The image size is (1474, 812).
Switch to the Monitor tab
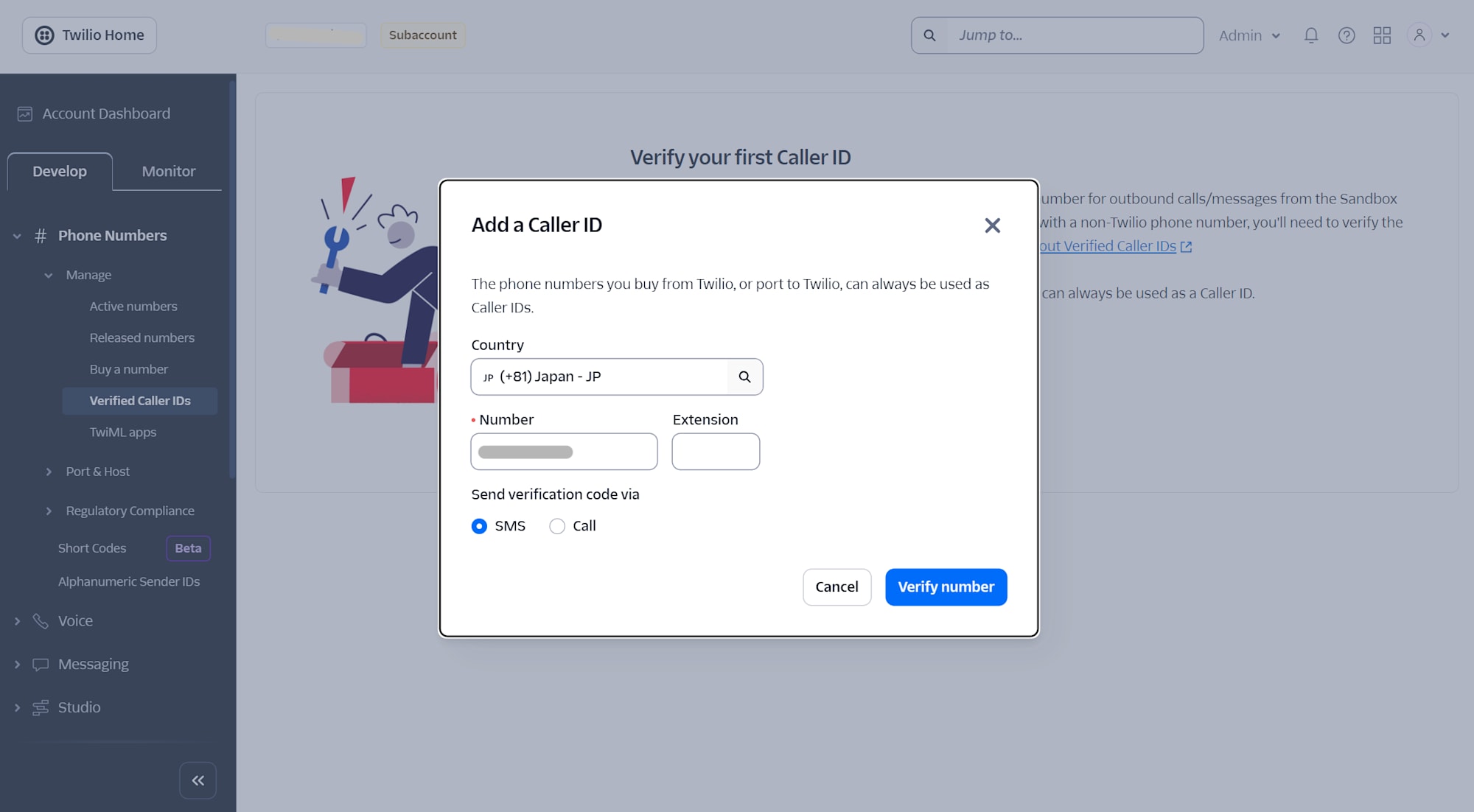[x=169, y=171]
